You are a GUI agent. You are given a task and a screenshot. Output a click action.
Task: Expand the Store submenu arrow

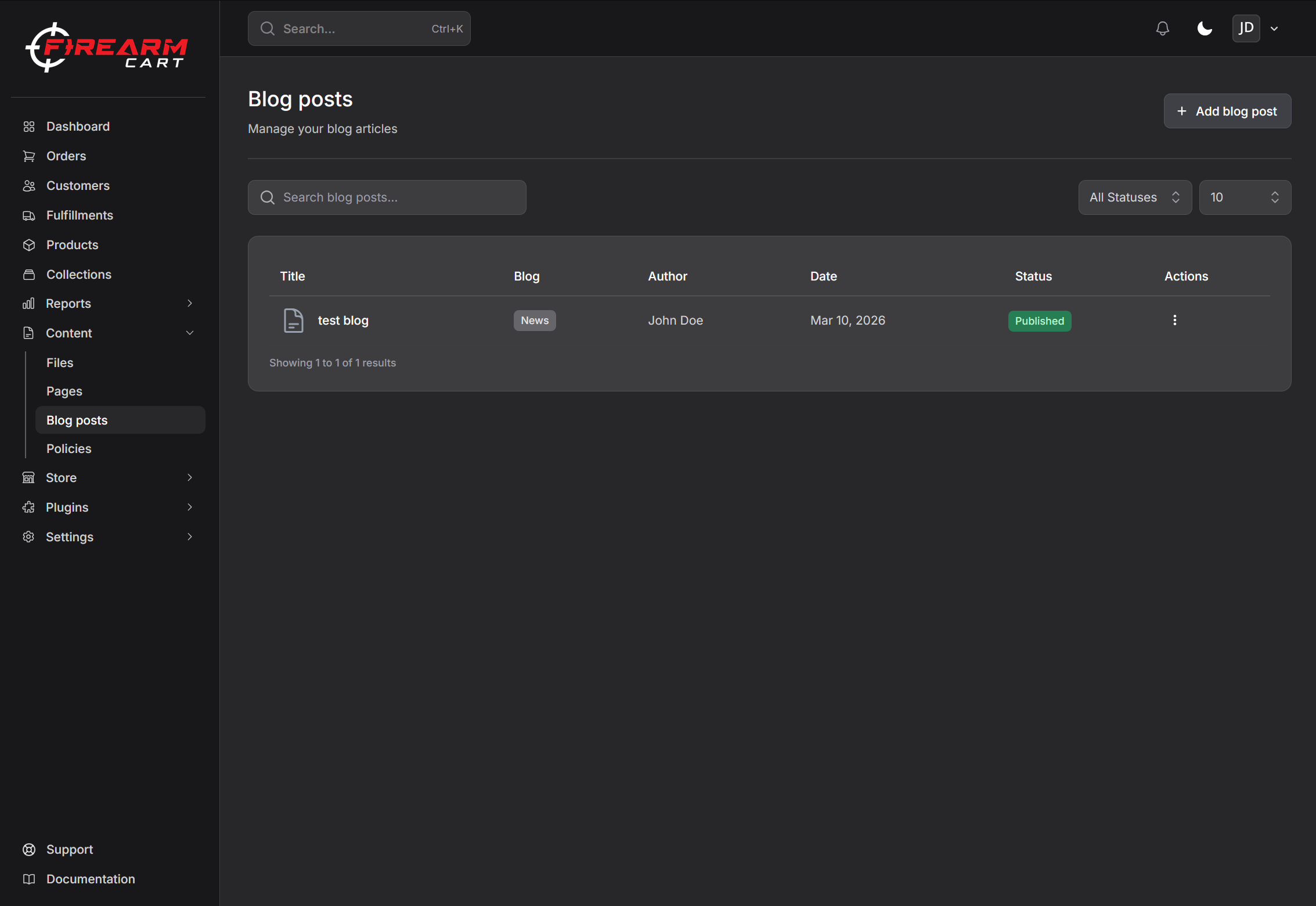[190, 477]
